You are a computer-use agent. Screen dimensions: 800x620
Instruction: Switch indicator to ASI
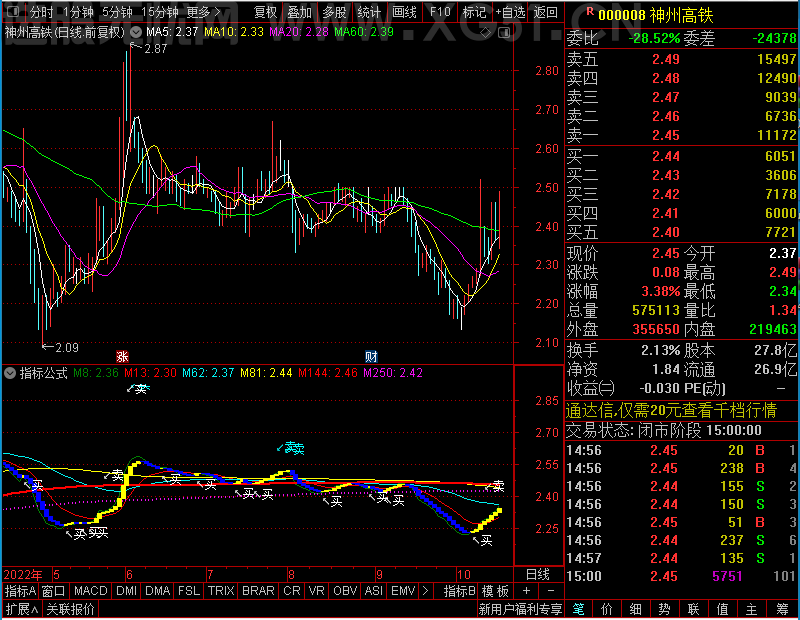[373, 591]
